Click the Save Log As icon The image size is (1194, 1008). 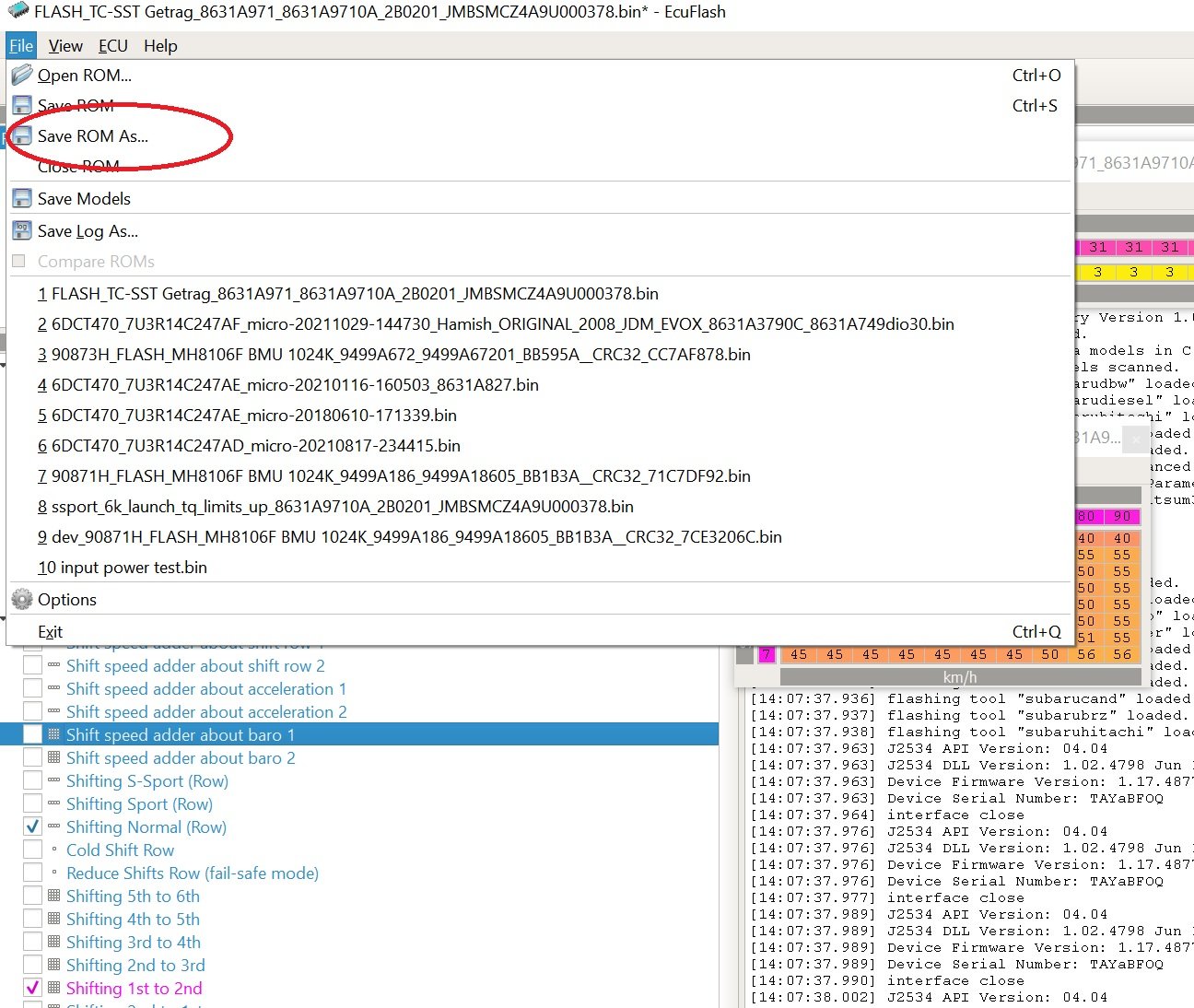21,230
